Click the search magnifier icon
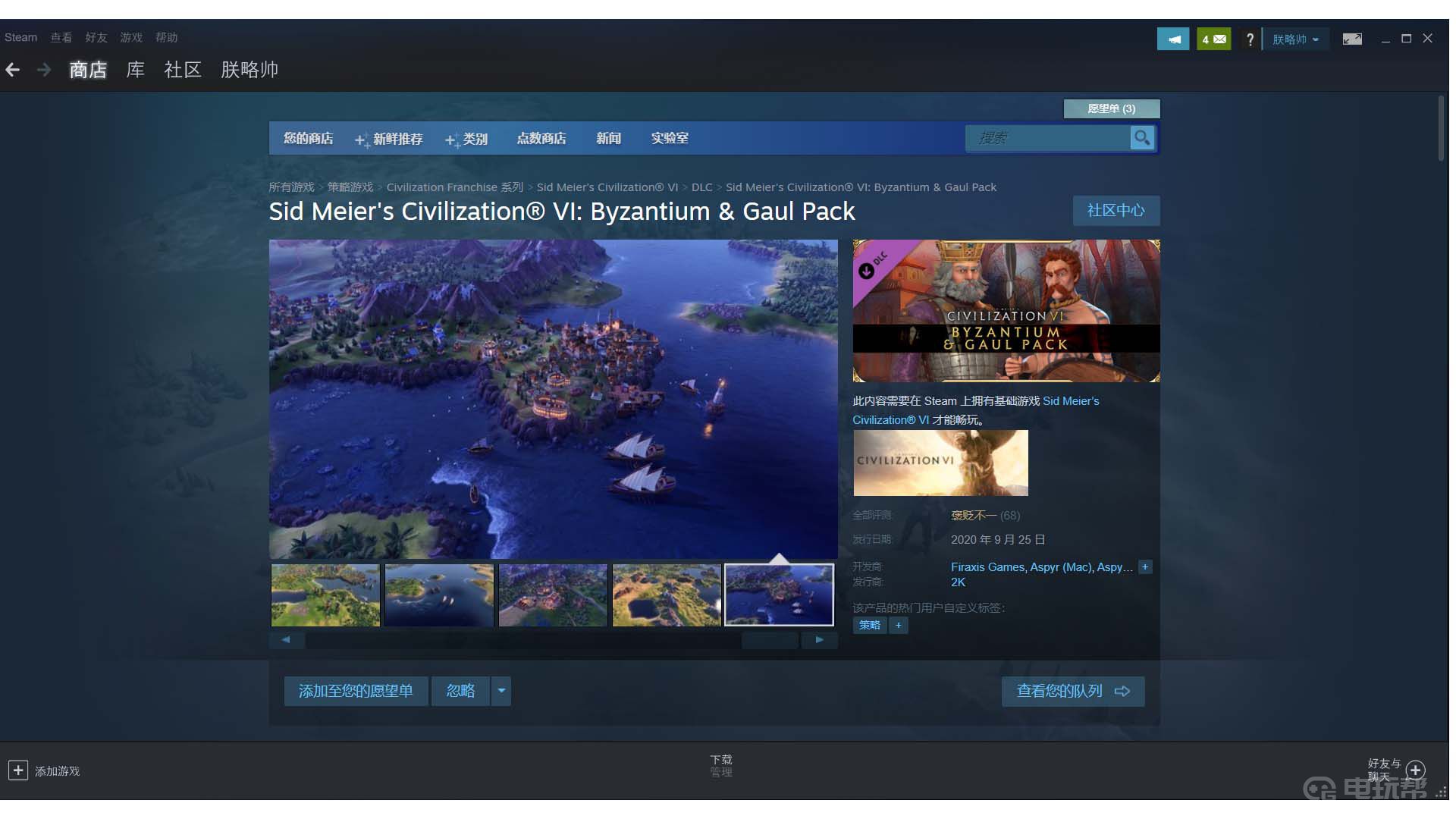The height and width of the screenshot is (819, 1456). 1142,138
